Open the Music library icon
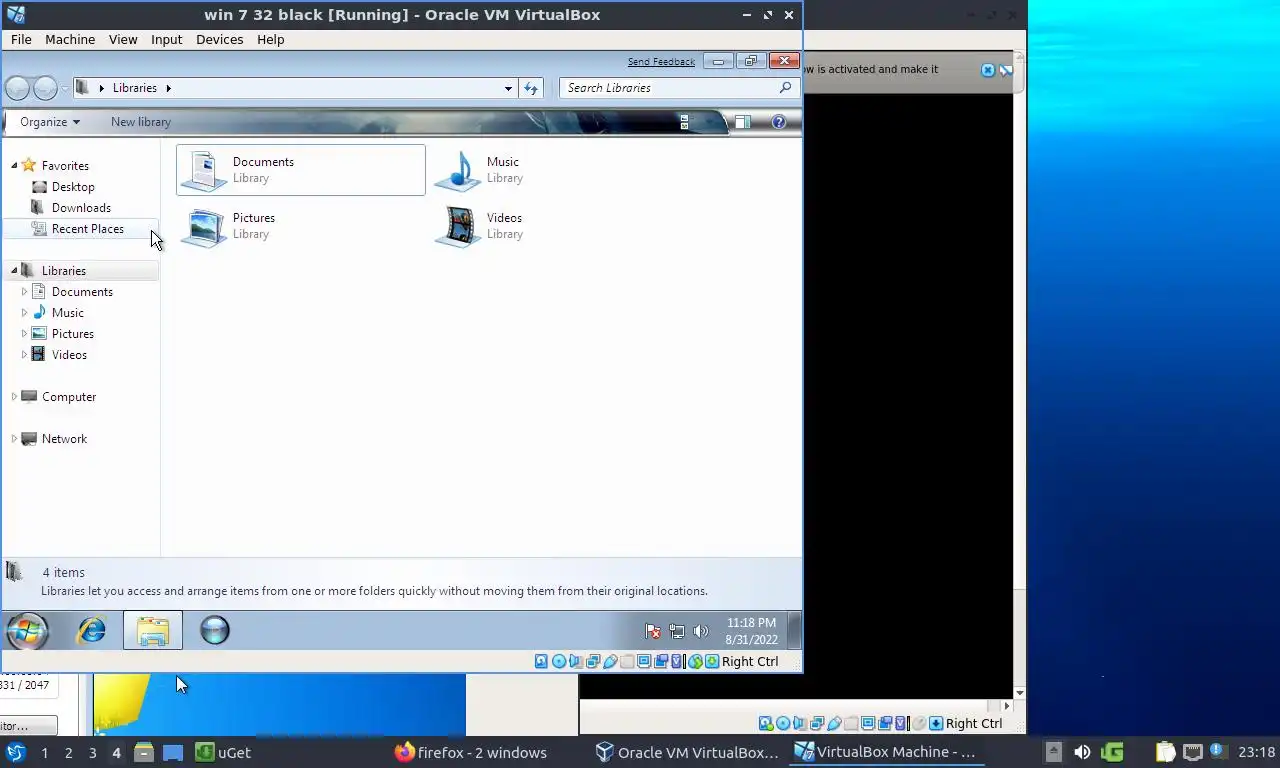The height and width of the screenshot is (768, 1280). [x=458, y=170]
